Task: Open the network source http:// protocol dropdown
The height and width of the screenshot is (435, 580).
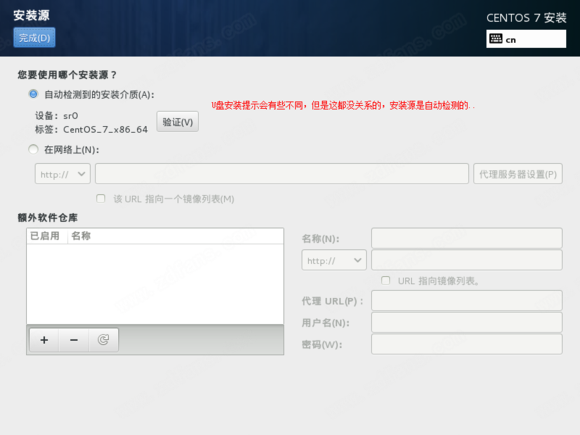Action: click(63, 174)
